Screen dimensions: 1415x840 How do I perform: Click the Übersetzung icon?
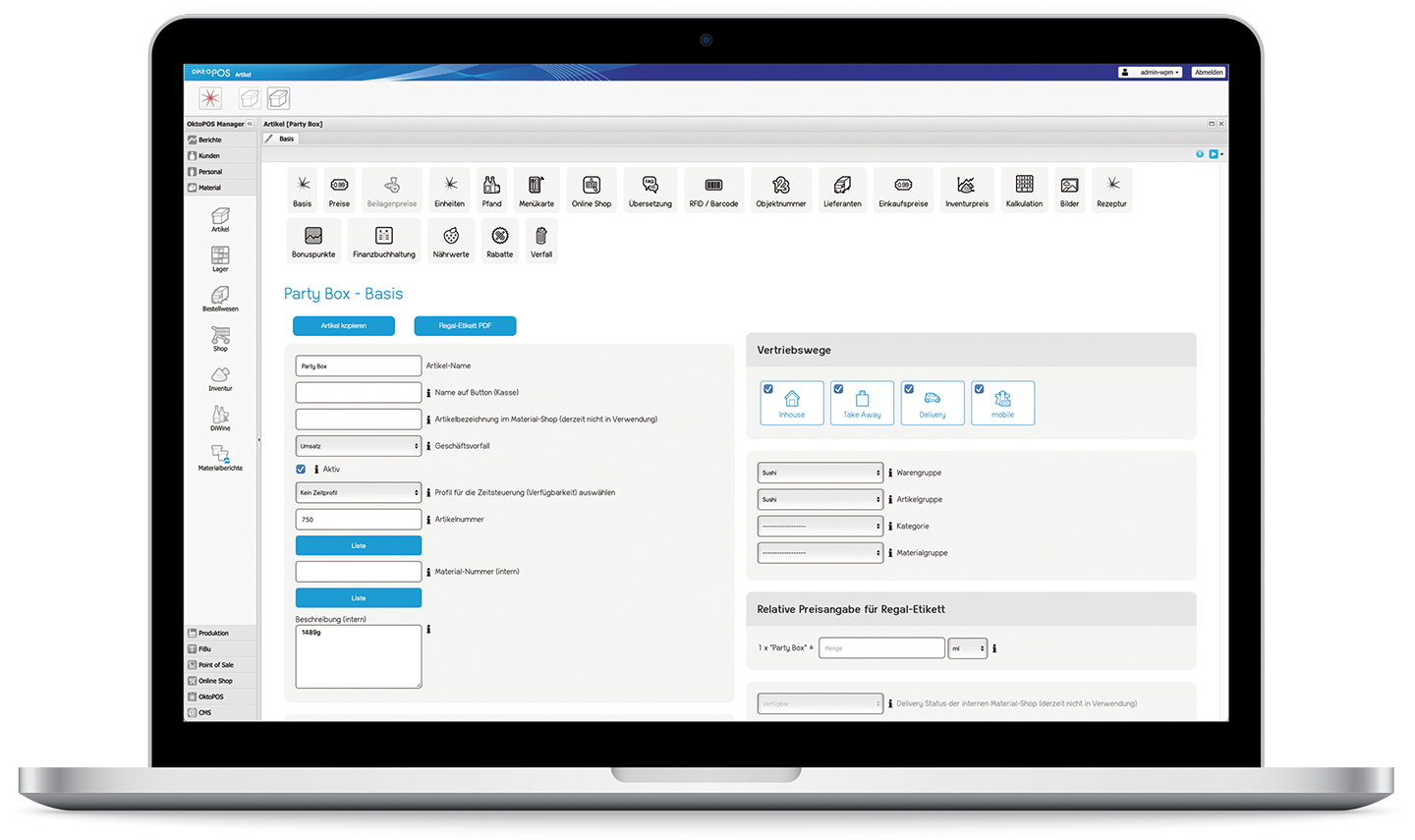click(x=650, y=190)
